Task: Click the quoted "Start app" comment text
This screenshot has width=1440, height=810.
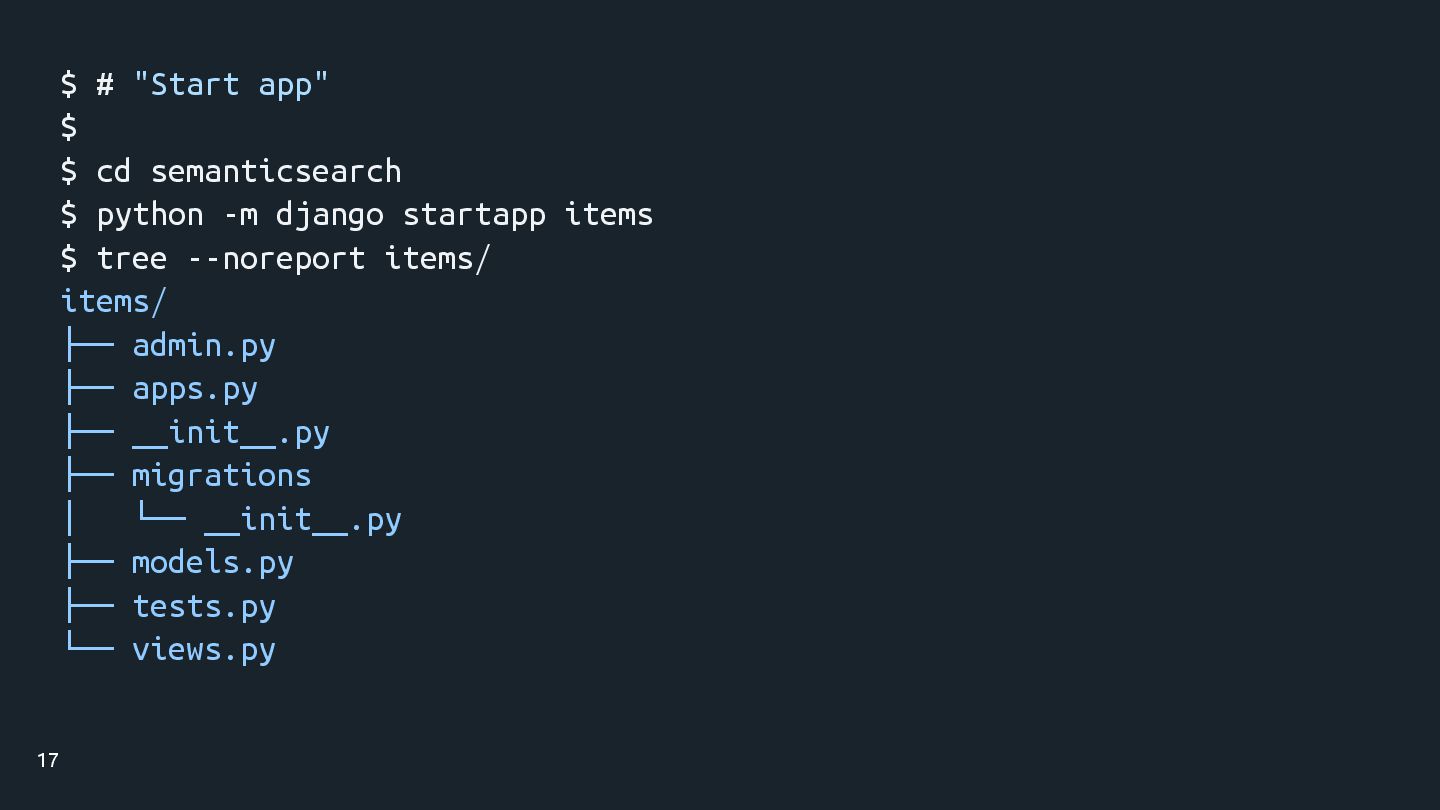Action: [x=230, y=84]
